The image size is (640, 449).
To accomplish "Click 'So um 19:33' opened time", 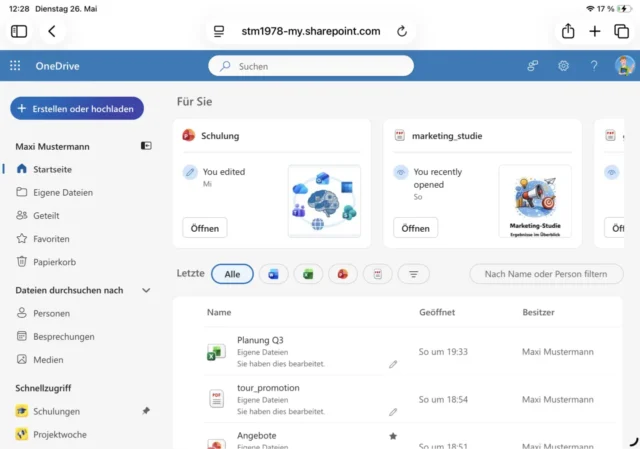I will [443, 352].
